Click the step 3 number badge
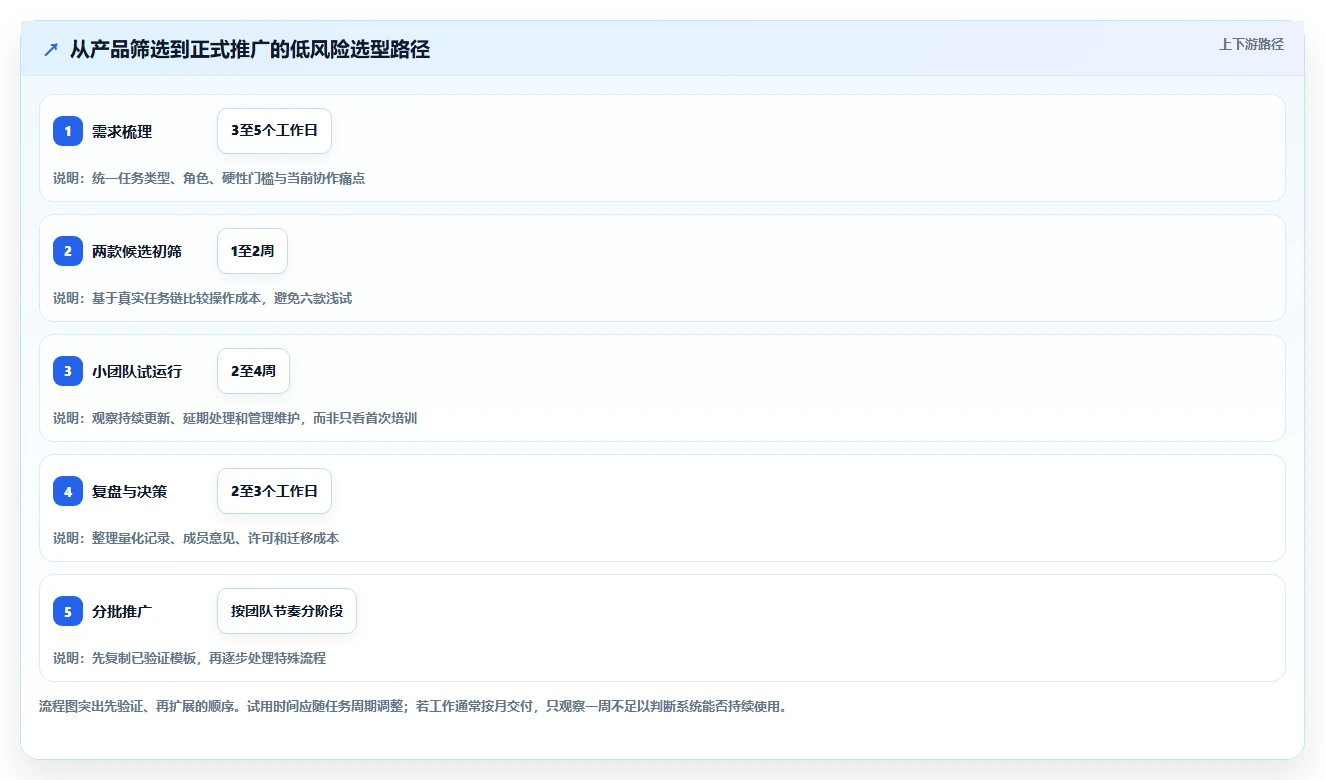 tap(68, 371)
